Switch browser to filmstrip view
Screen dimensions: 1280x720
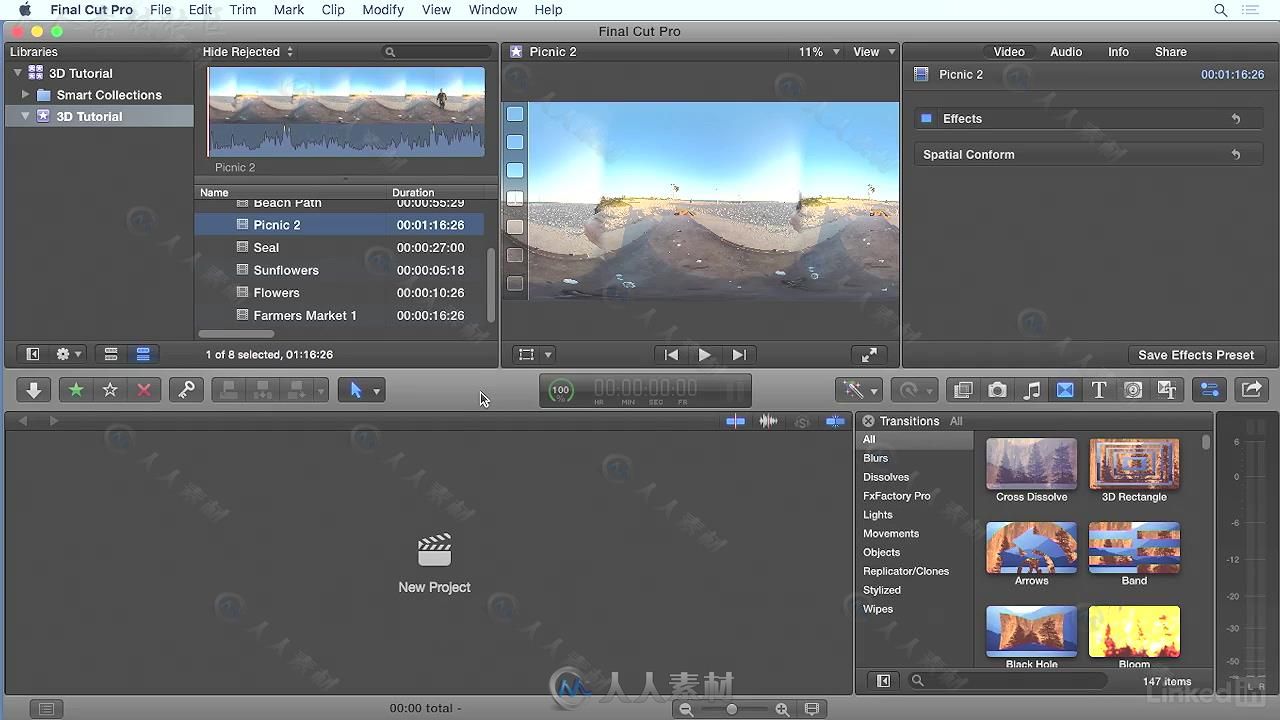(x=111, y=354)
